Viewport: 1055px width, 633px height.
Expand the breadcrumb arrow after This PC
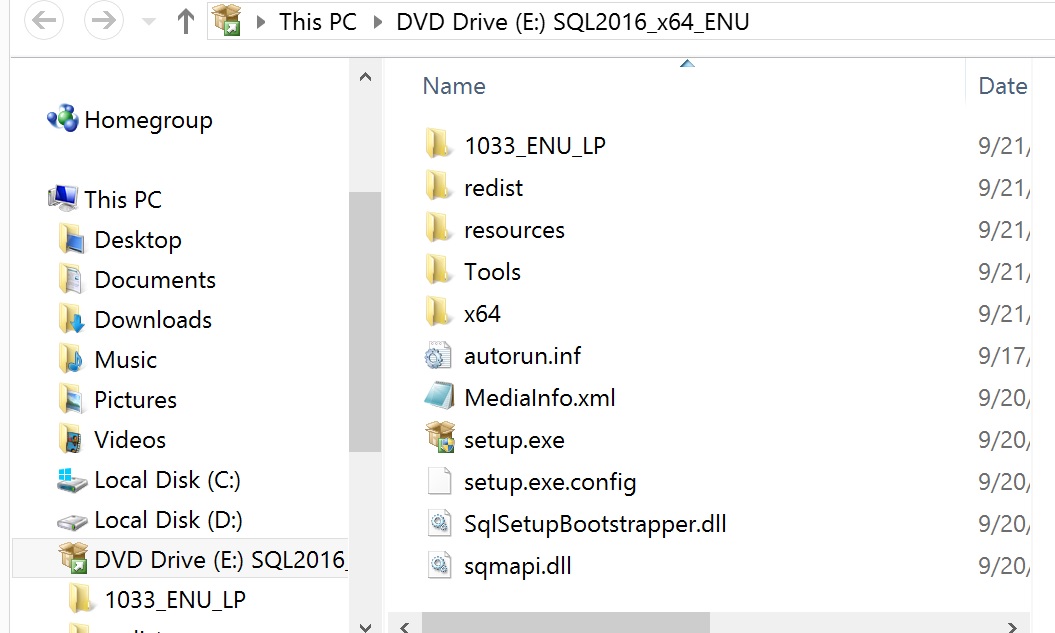pyautogui.click(x=377, y=22)
